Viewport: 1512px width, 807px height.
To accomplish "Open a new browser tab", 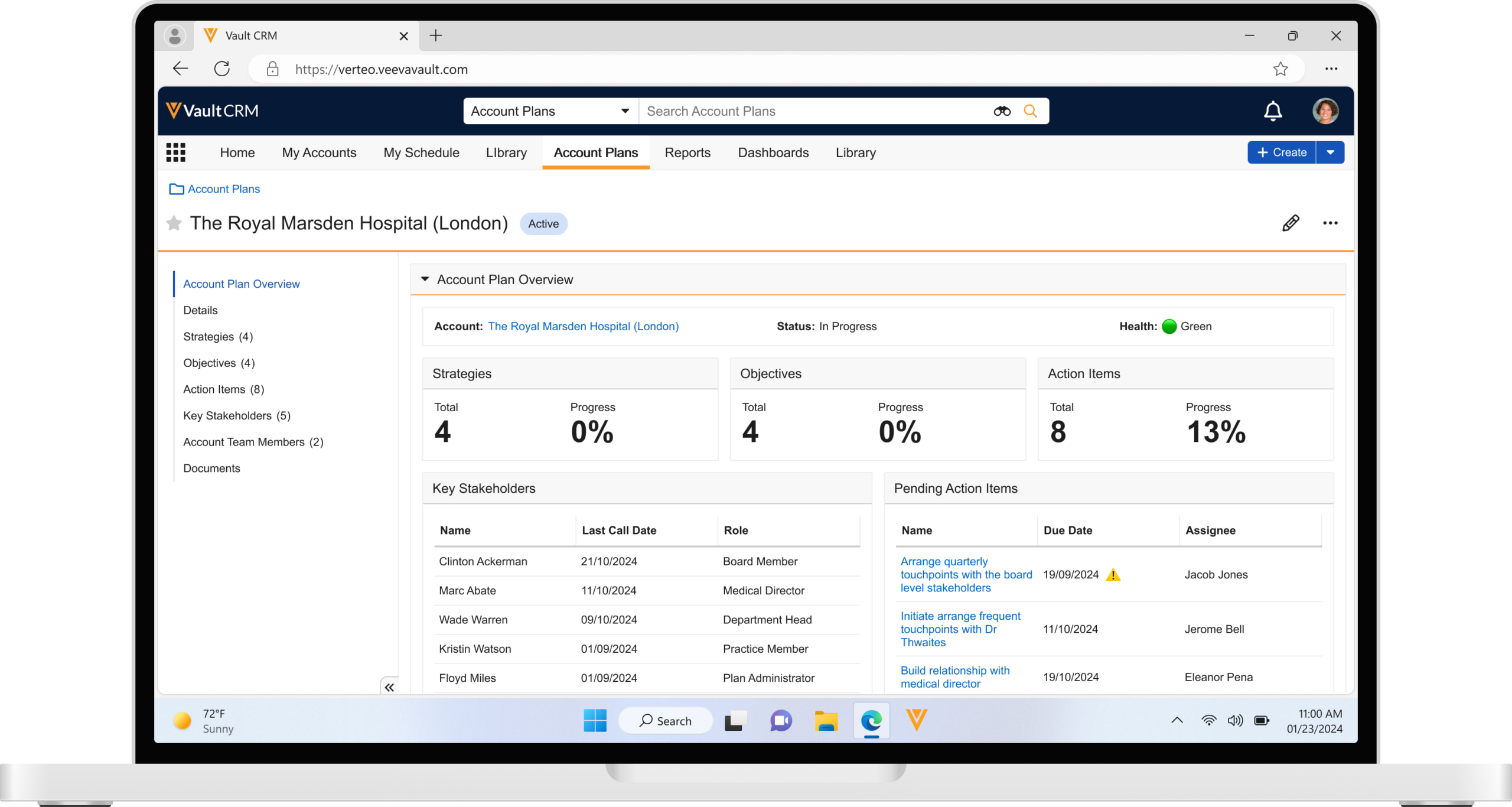I will point(435,35).
